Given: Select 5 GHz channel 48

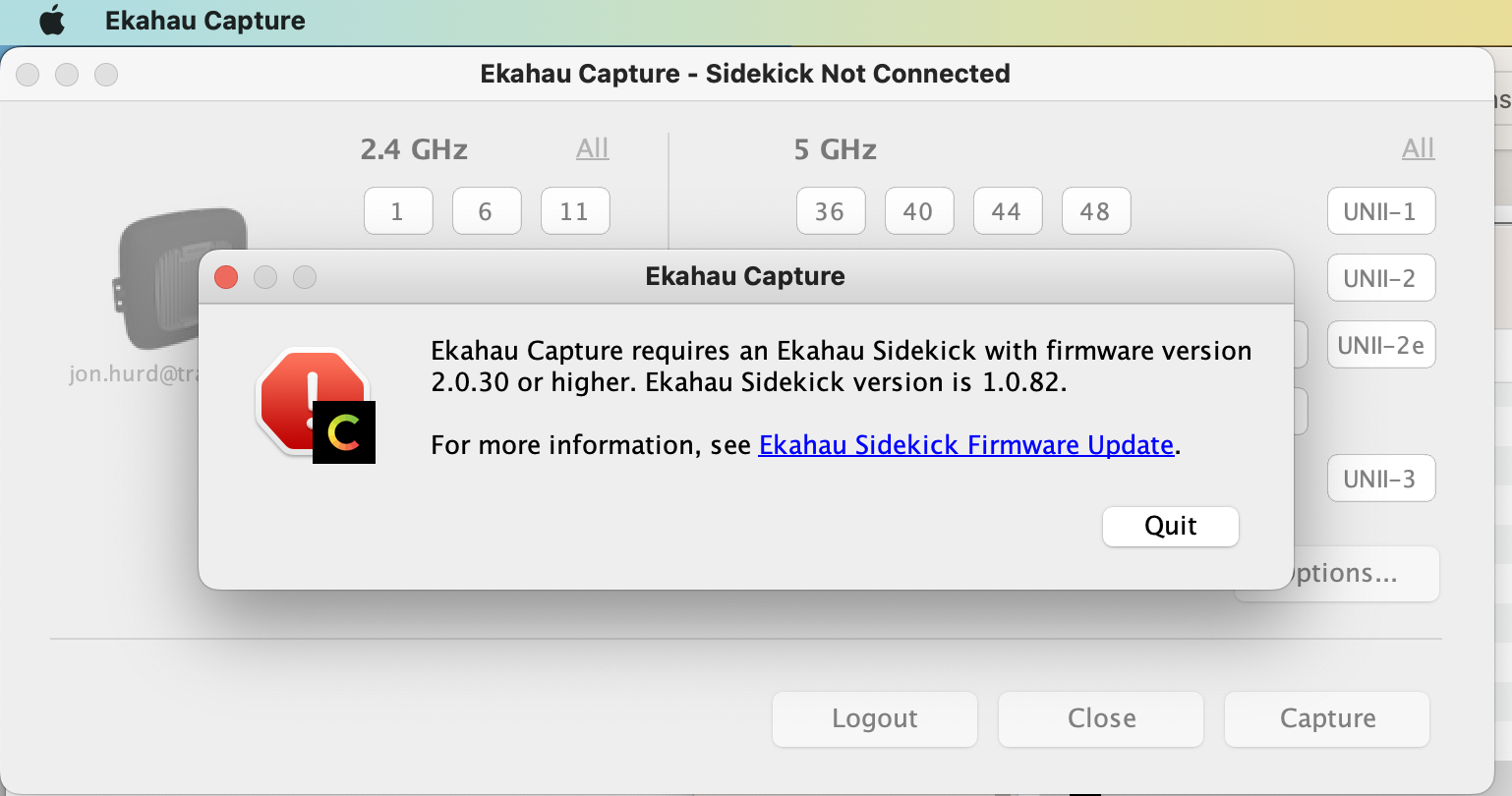Looking at the screenshot, I should point(1095,211).
